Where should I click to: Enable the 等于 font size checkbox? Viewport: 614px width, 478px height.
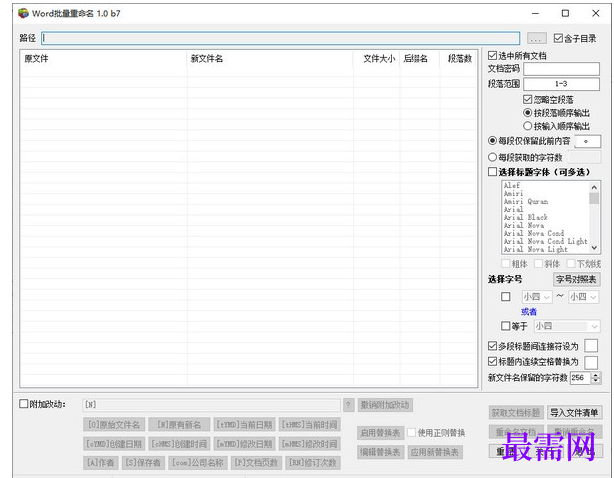(506, 326)
